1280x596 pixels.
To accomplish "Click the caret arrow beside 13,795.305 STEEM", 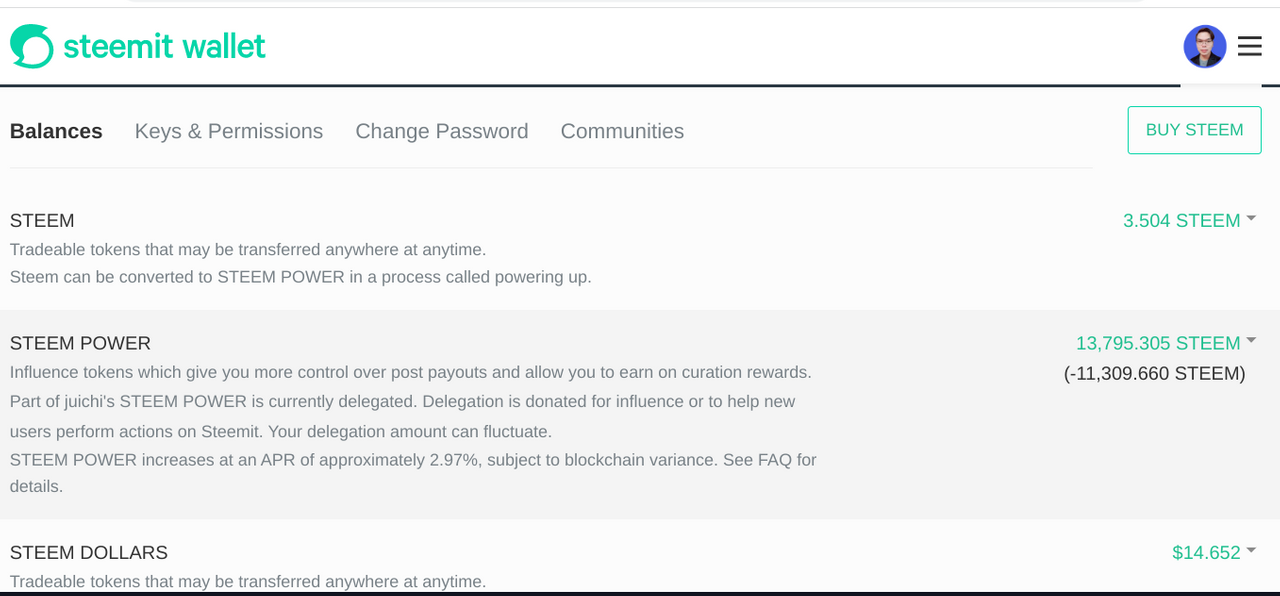I will 1251,341.
